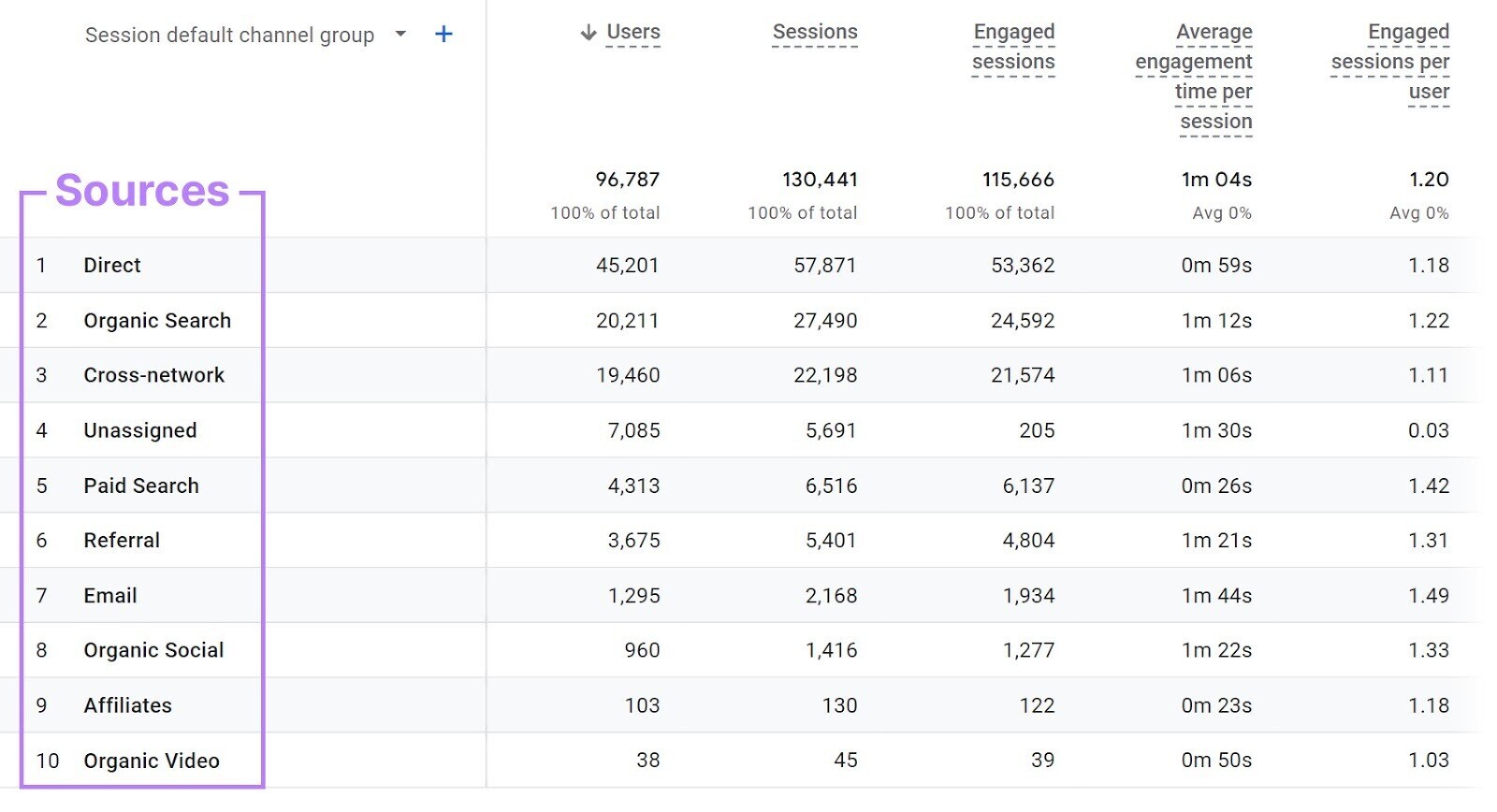Select the Direct channel row
Viewport: 1497px width, 812px height.
coord(112,266)
